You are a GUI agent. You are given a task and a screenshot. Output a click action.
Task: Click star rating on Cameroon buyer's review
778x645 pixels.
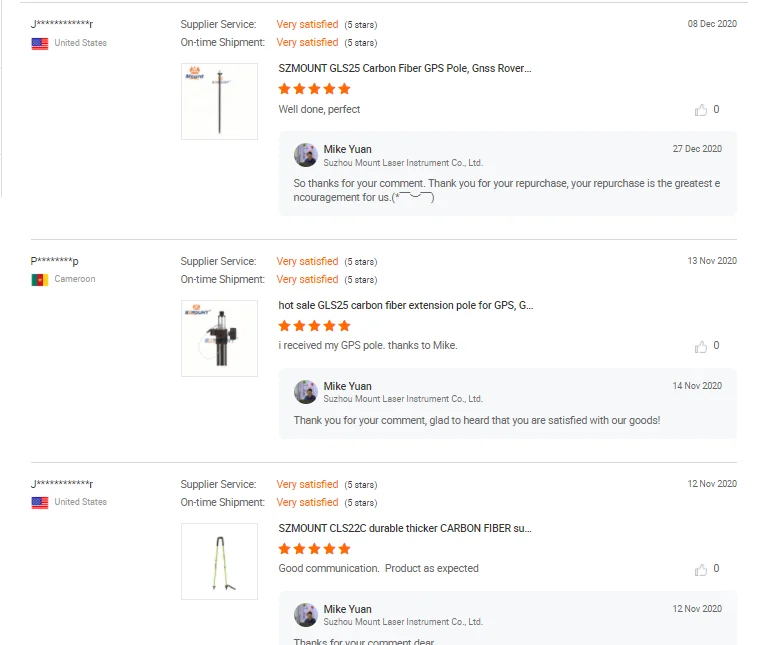pos(314,326)
